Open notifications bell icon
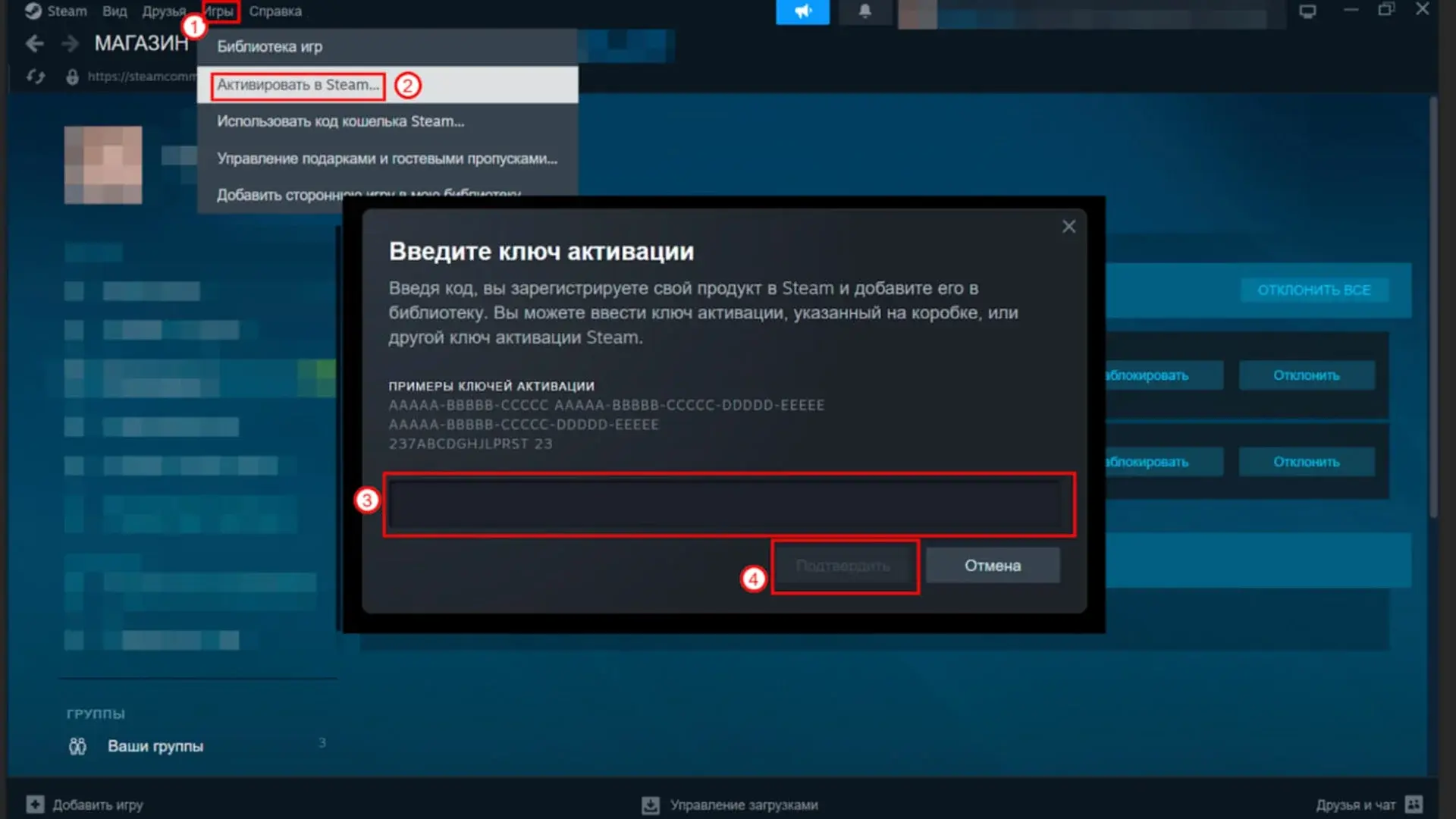This screenshot has width=1456, height=819. point(864,11)
